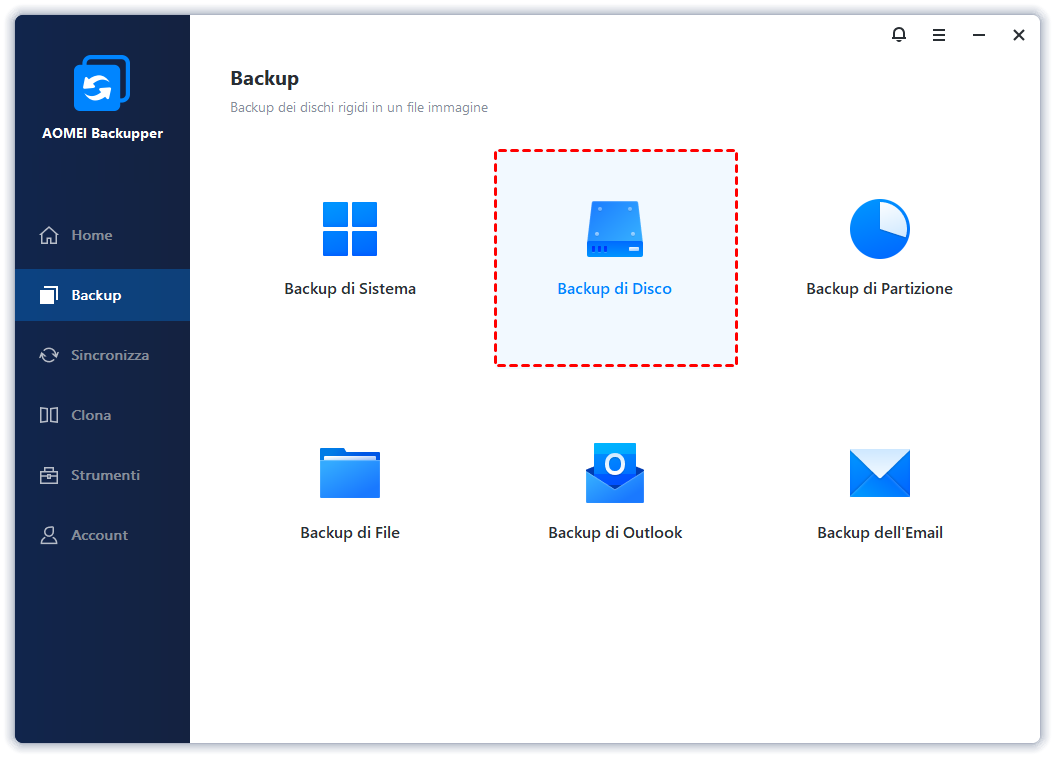Open Sincronizza in the sidebar

click(x=109, y=355)
